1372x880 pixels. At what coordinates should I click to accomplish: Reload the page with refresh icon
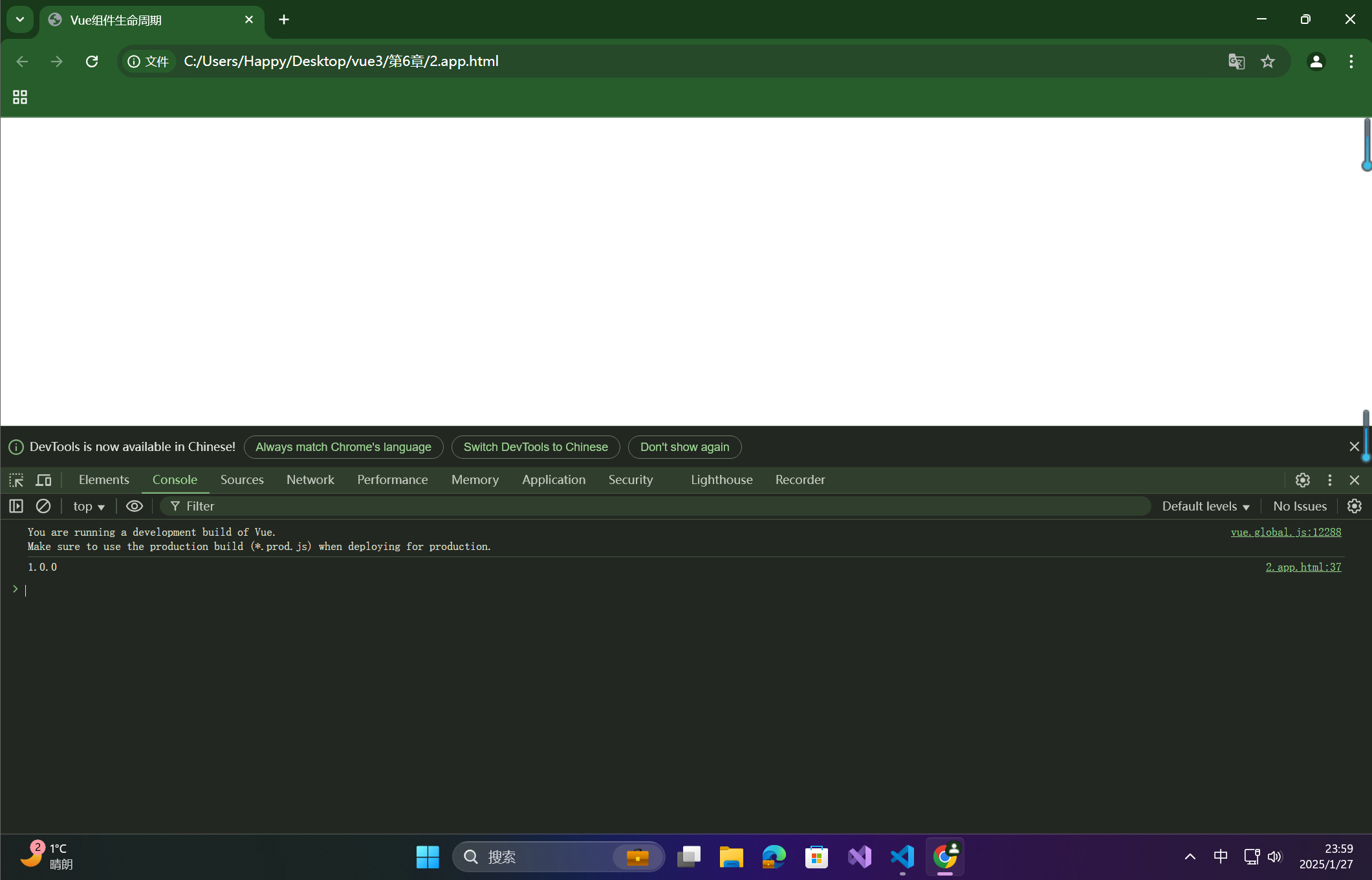[92, 61]
